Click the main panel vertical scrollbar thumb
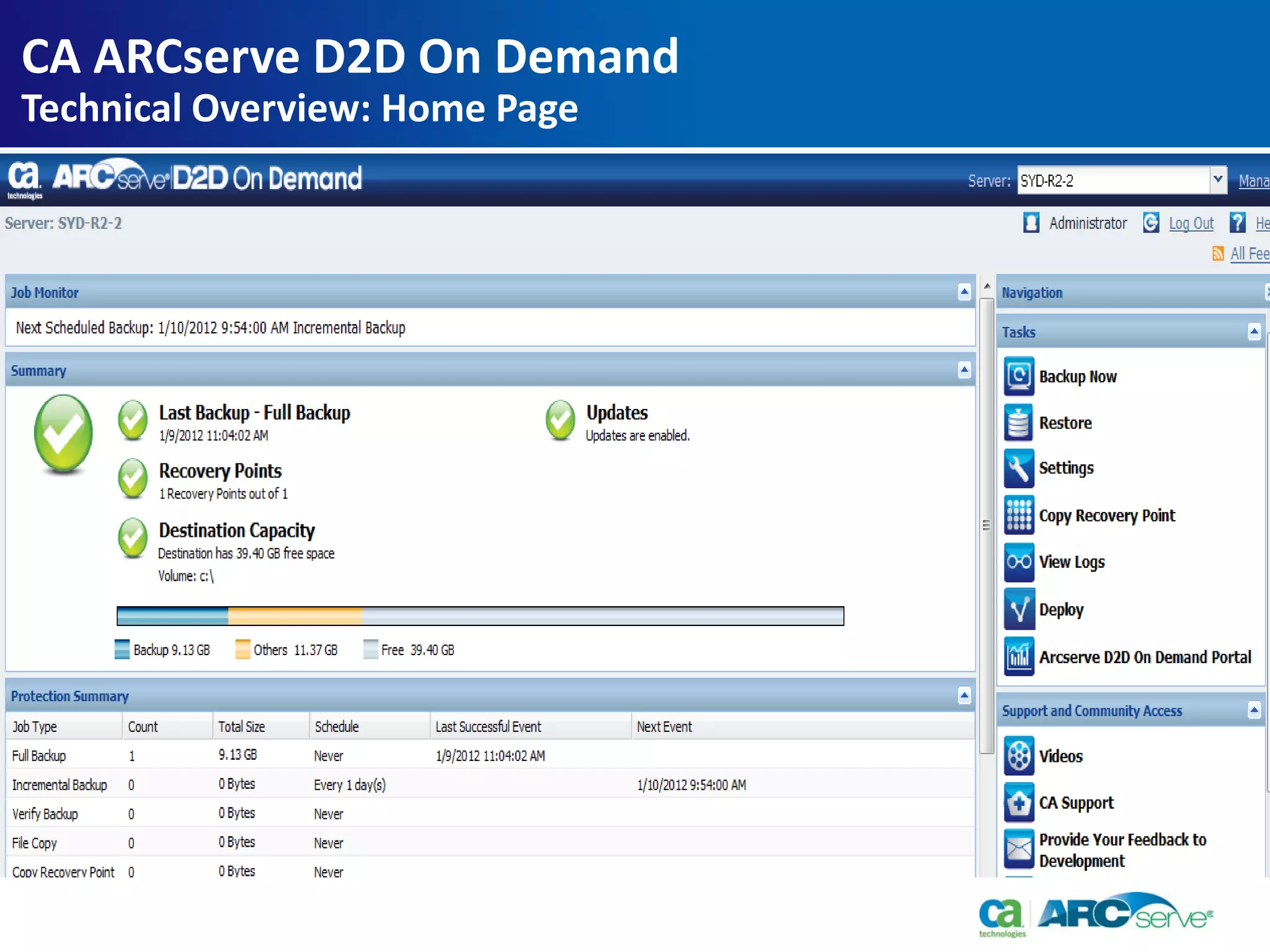The width and height of the screenshot is (1270, 952). 987,526
